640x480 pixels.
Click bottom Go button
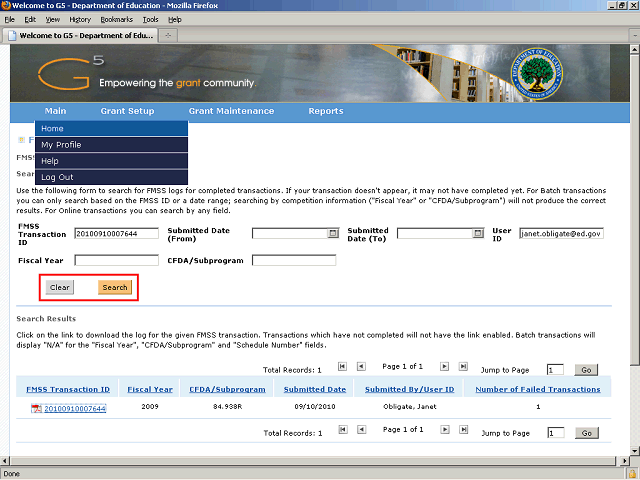pyautogui.click(x=587, y=433)
